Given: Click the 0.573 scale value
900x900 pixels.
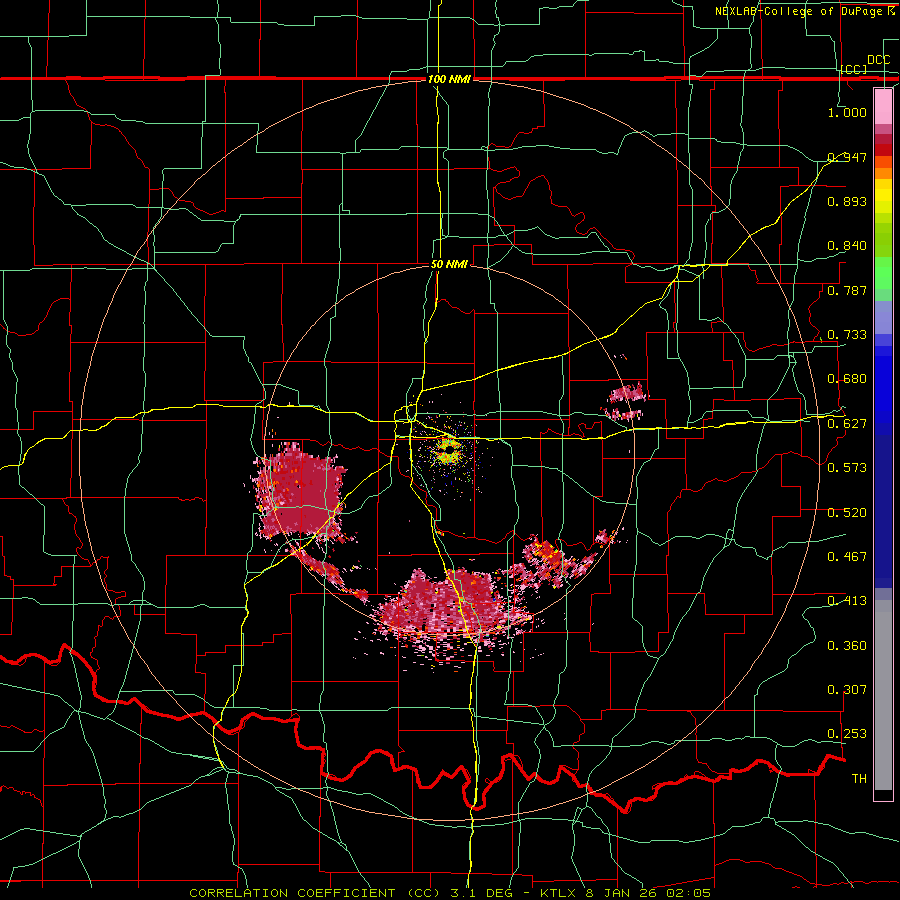Looking at the screenshot, I should click(x=847, y=468).
